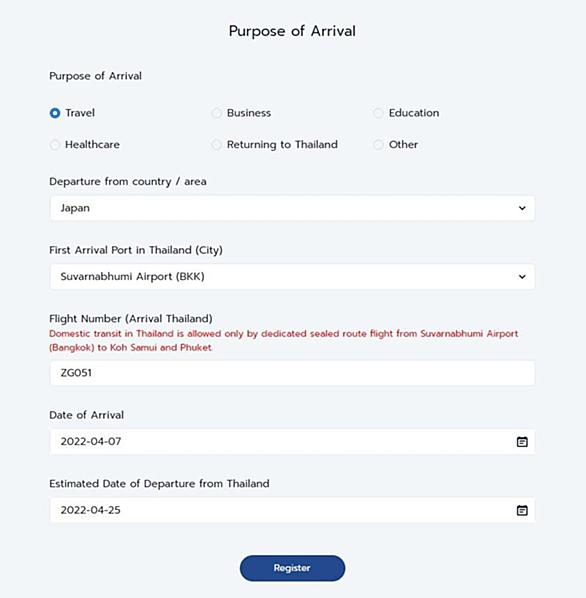Click the red domestic transit warning text
Image resolution: width=586 pixels, height=598 pixels.
(284, 341)
